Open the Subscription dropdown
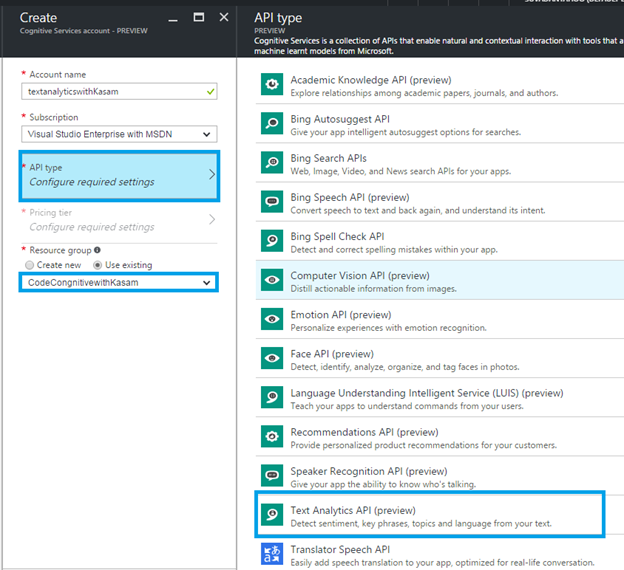The image size is (624, 570). [119, 134]
